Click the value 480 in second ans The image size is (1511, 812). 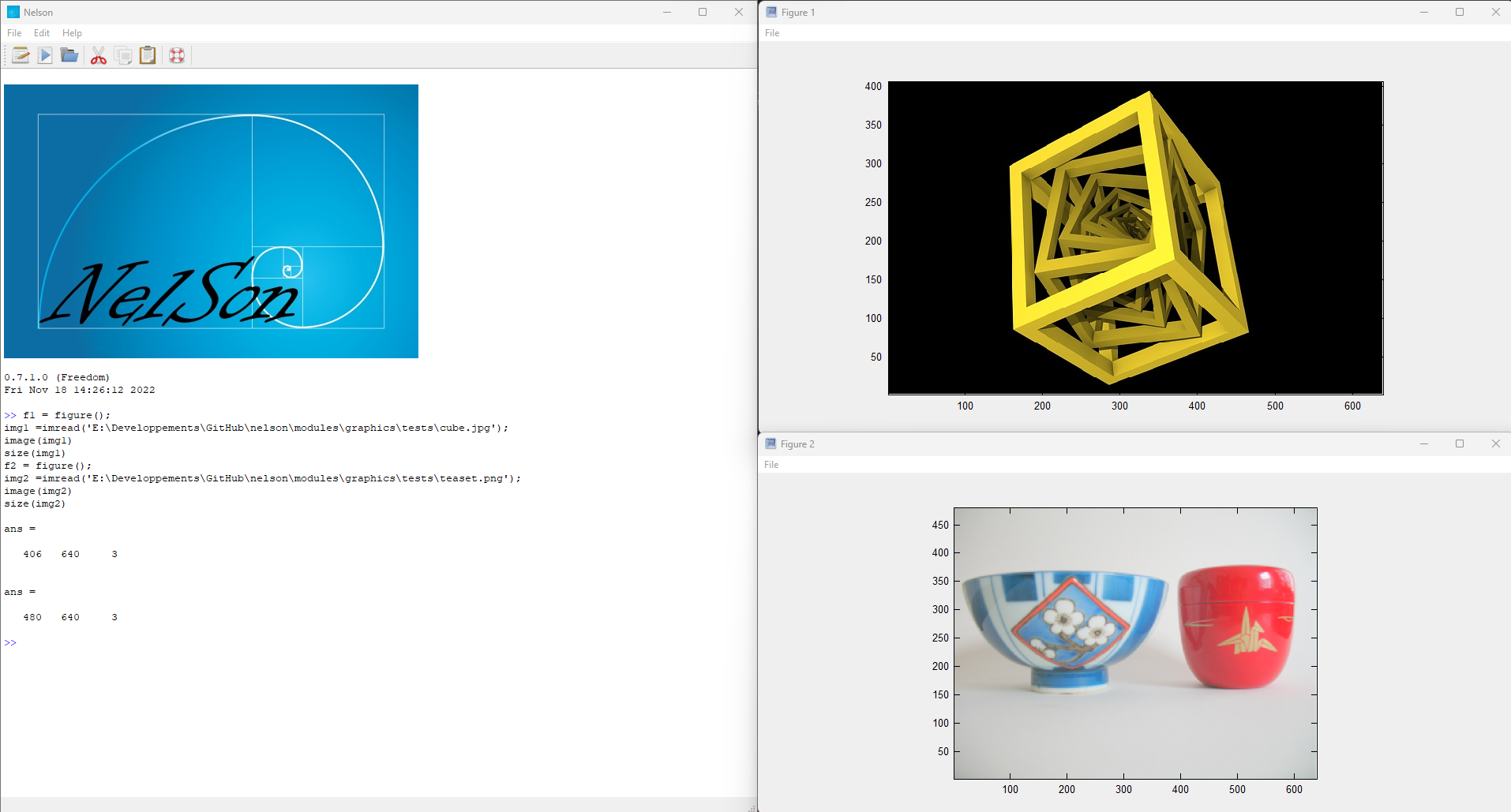click(x=32, y=617)
